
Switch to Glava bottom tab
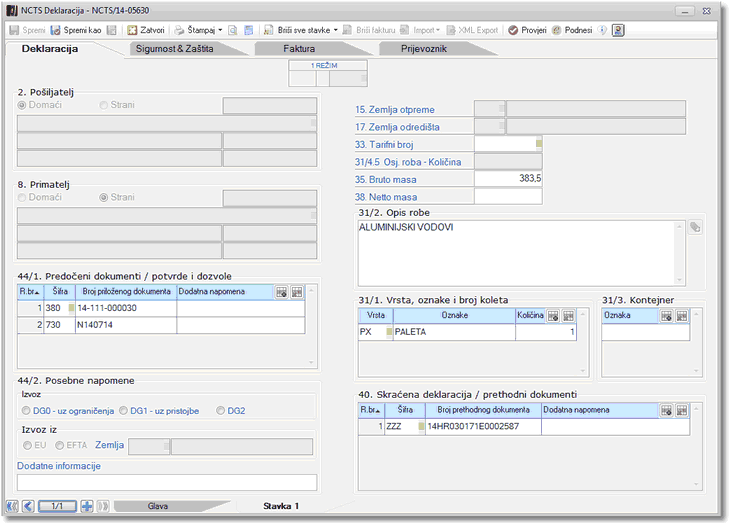[158, 506]
